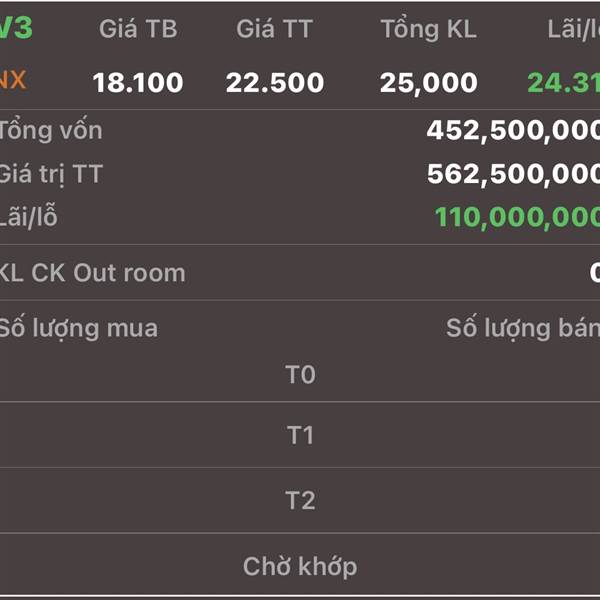Select the T0 row

click(300, 375)
